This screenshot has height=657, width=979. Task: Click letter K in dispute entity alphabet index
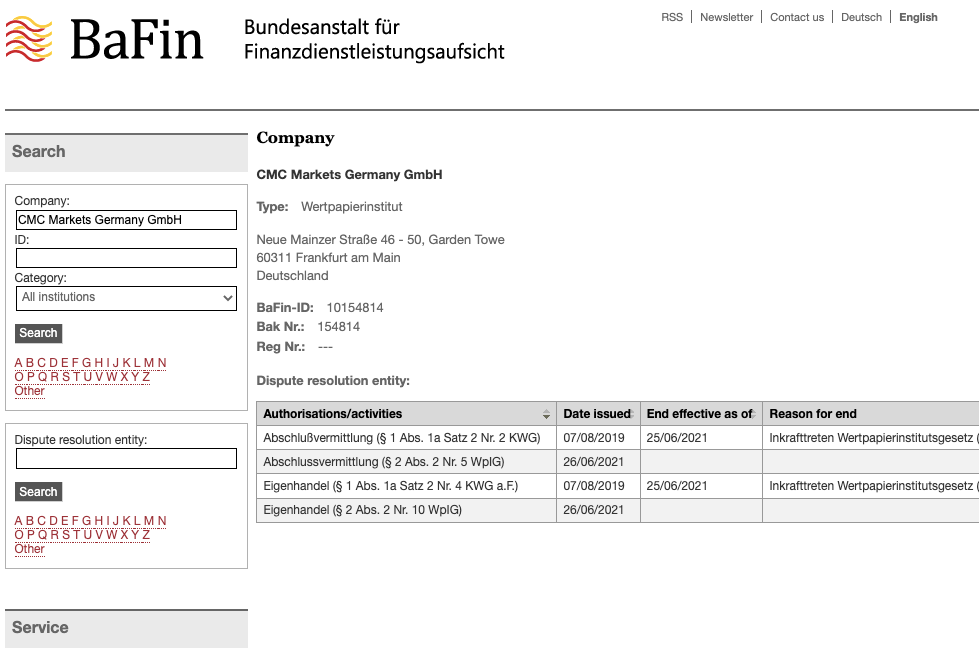(127, 521)
